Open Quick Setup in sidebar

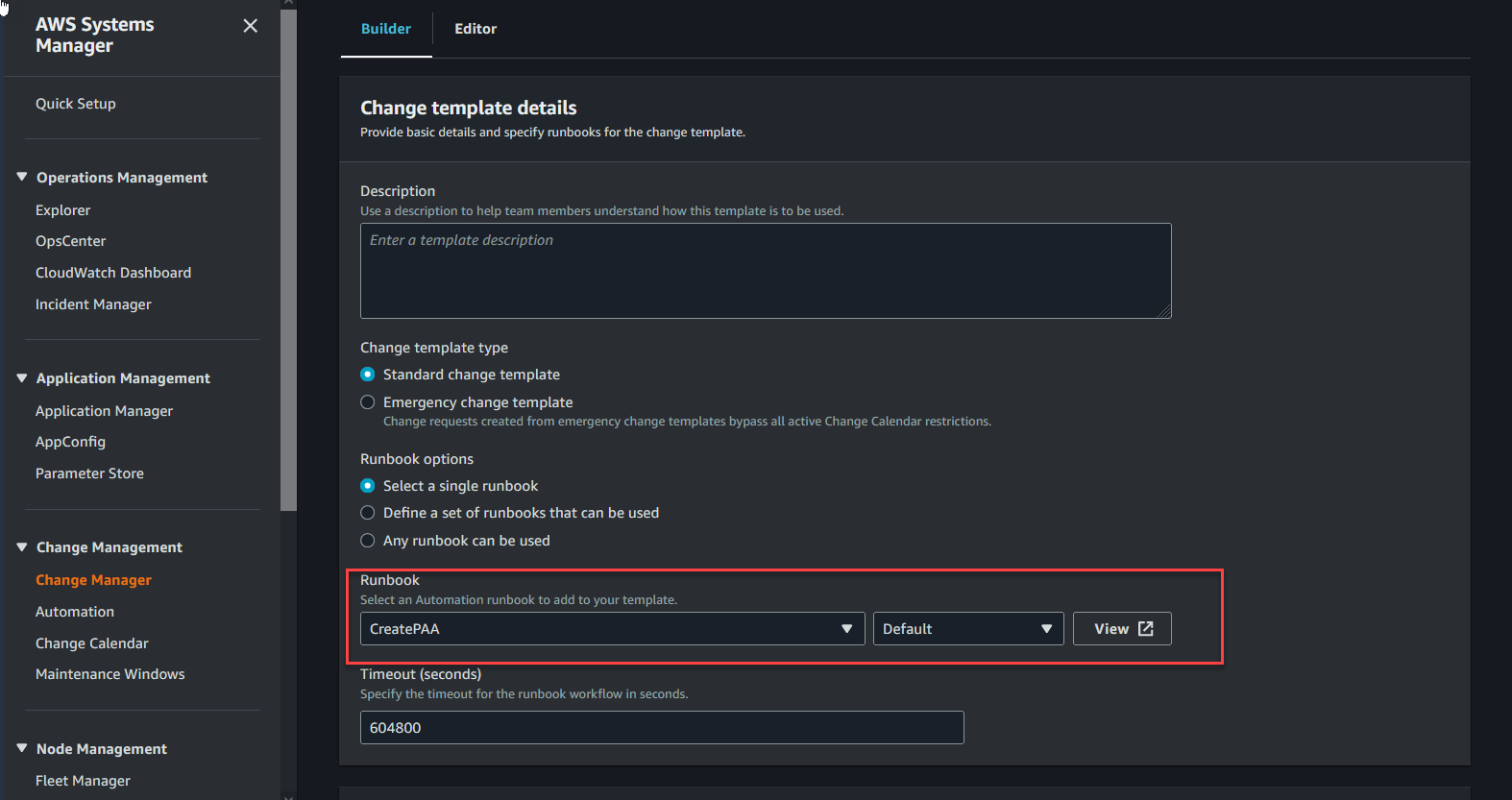(x=76, y=104)
